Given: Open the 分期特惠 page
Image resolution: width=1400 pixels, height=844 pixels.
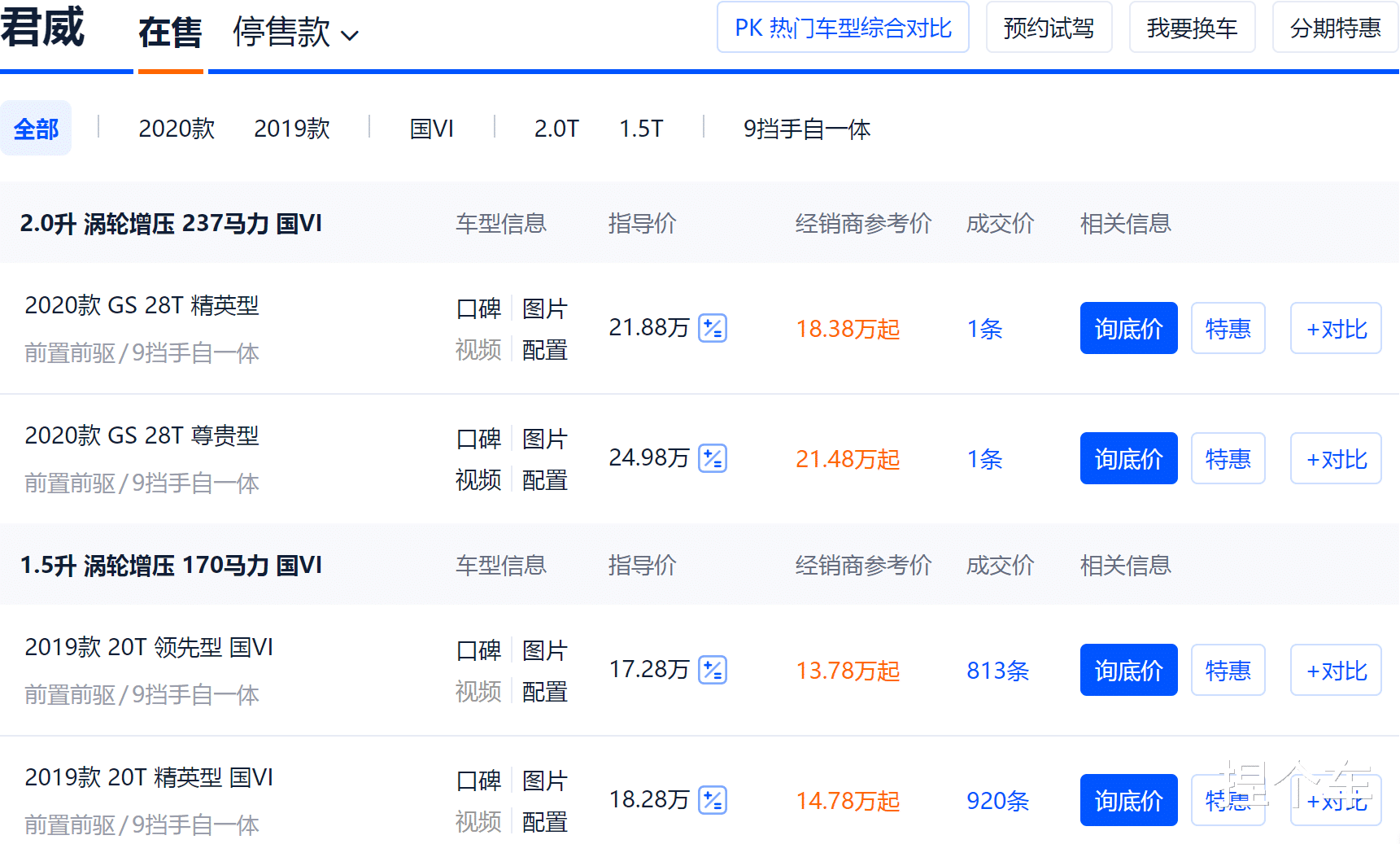Looking at the screenshot, I should pyautogui.click(x=1334, y=27).
